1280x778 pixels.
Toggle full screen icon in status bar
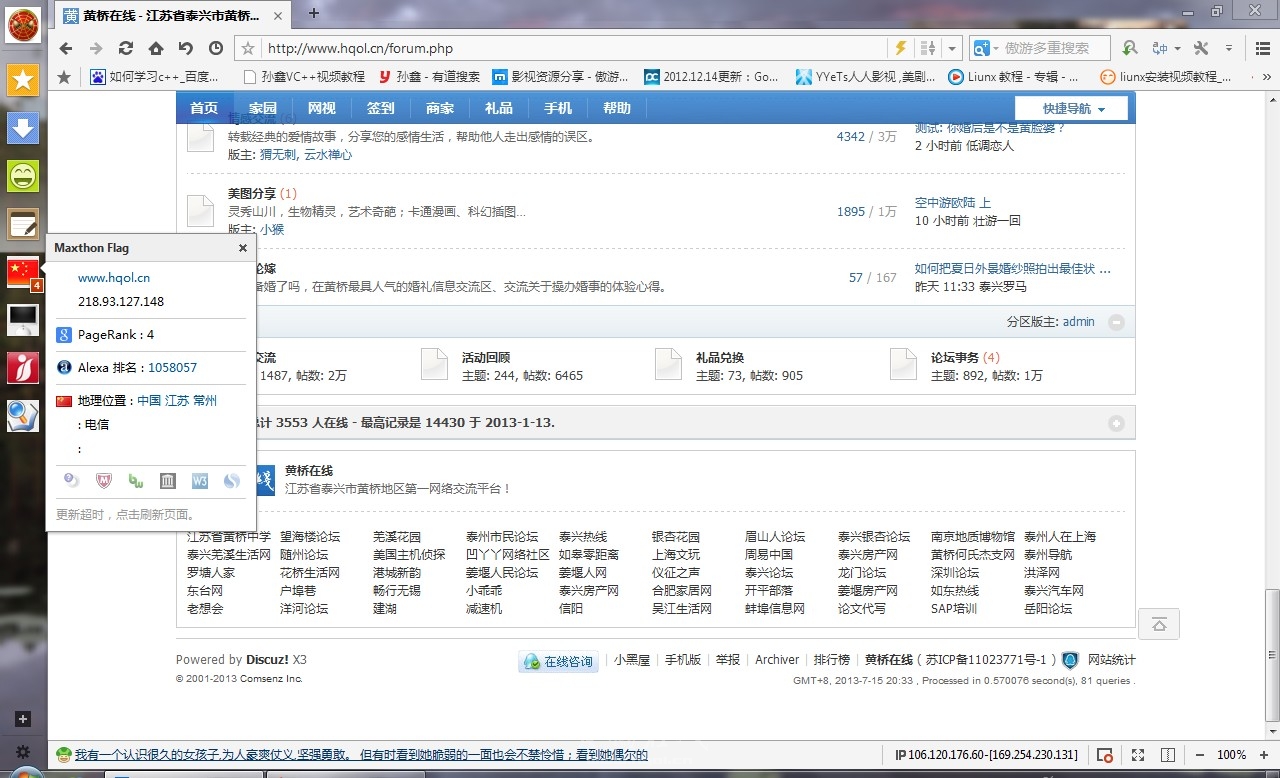[1138, 755]
